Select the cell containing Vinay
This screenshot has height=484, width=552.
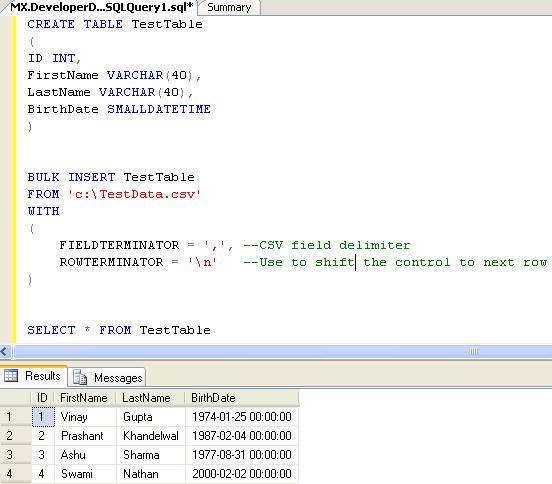click(85, 417)
